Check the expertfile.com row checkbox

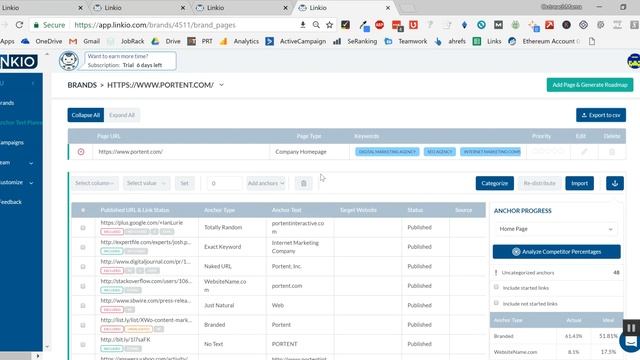point(83,247)
